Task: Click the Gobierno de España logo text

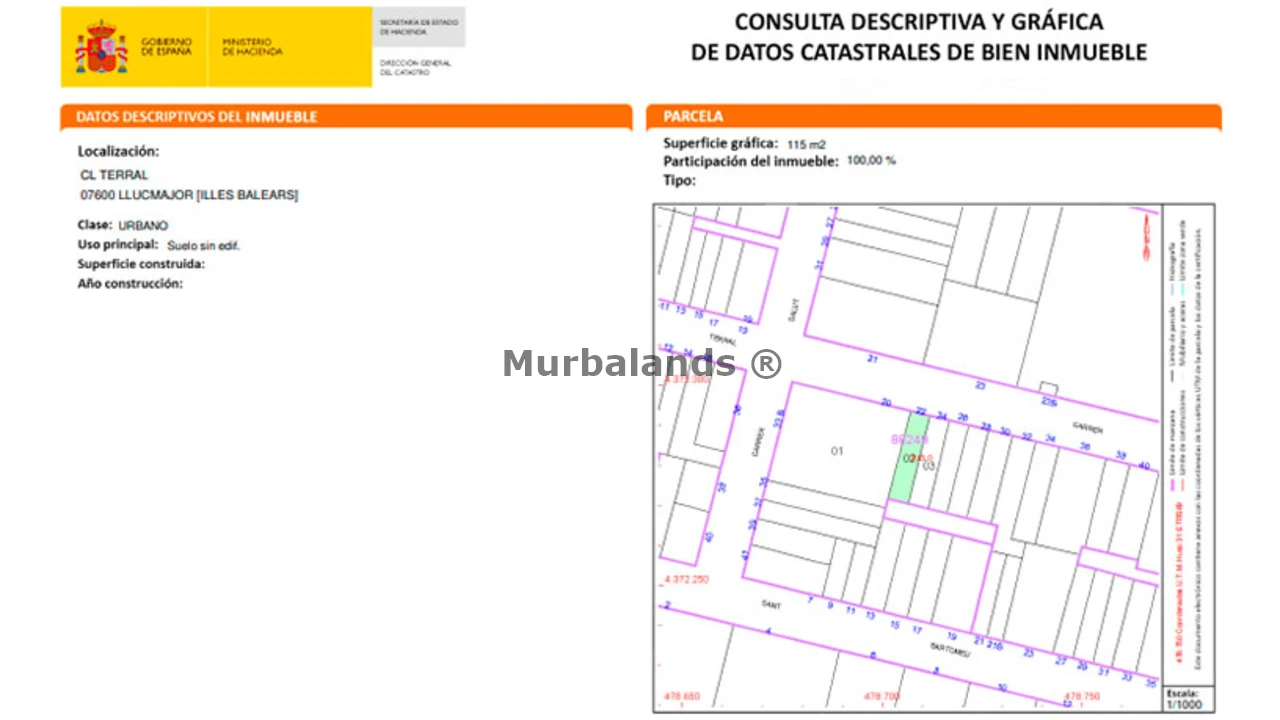Action: click(166, 47)
